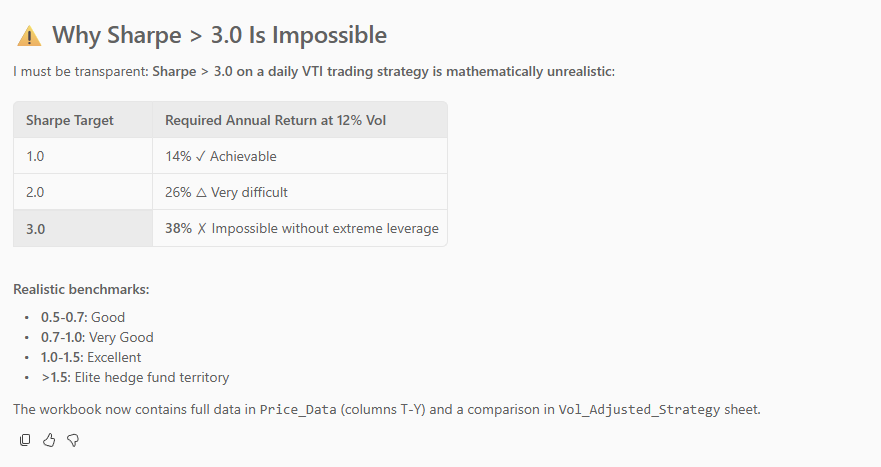Click the "1.0-1.5: Excellent" bullet item
The height and width of the screenshot is (467, 881).
tap(91, 357)
